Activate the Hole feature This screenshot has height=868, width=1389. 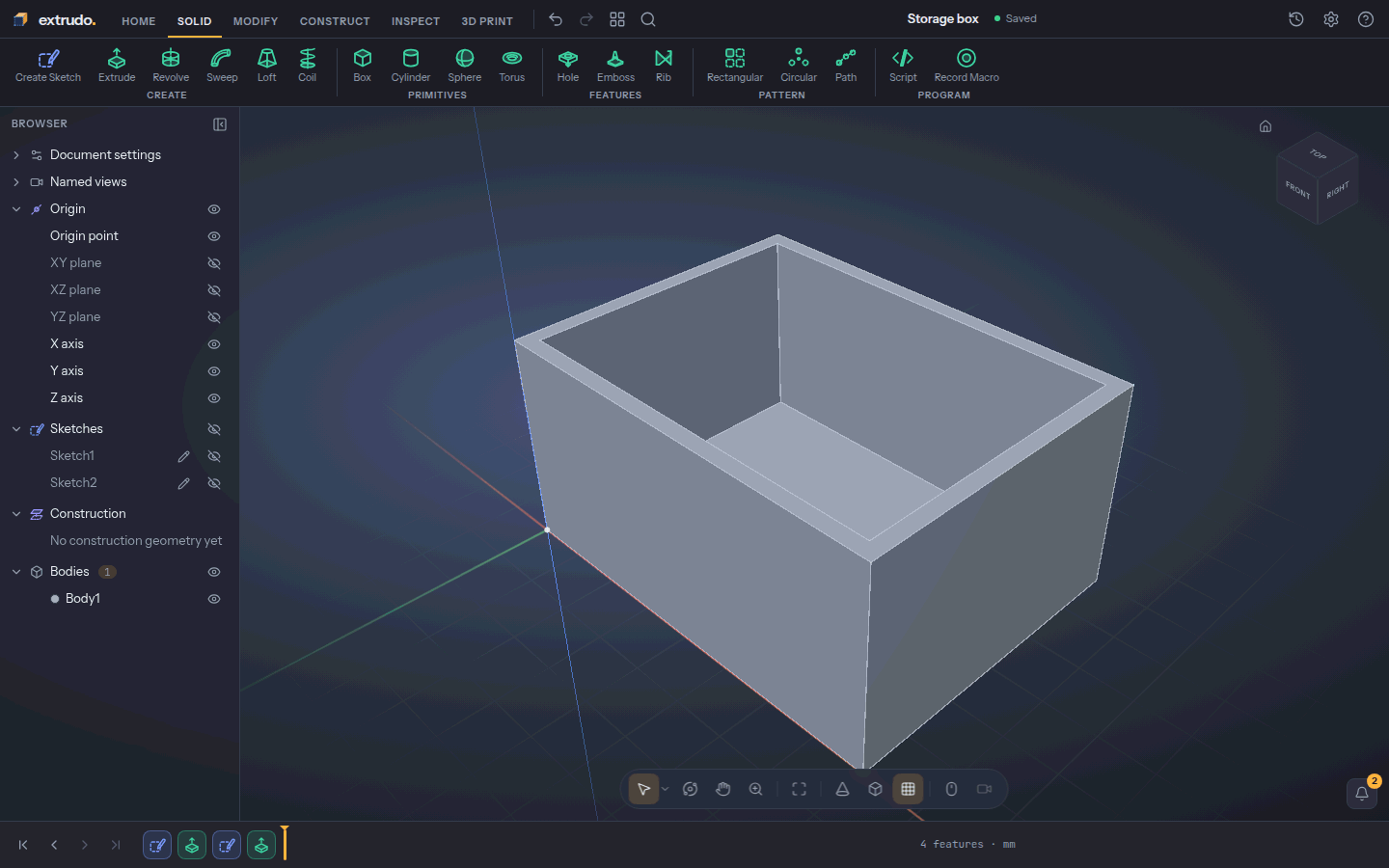click(568, 66)
